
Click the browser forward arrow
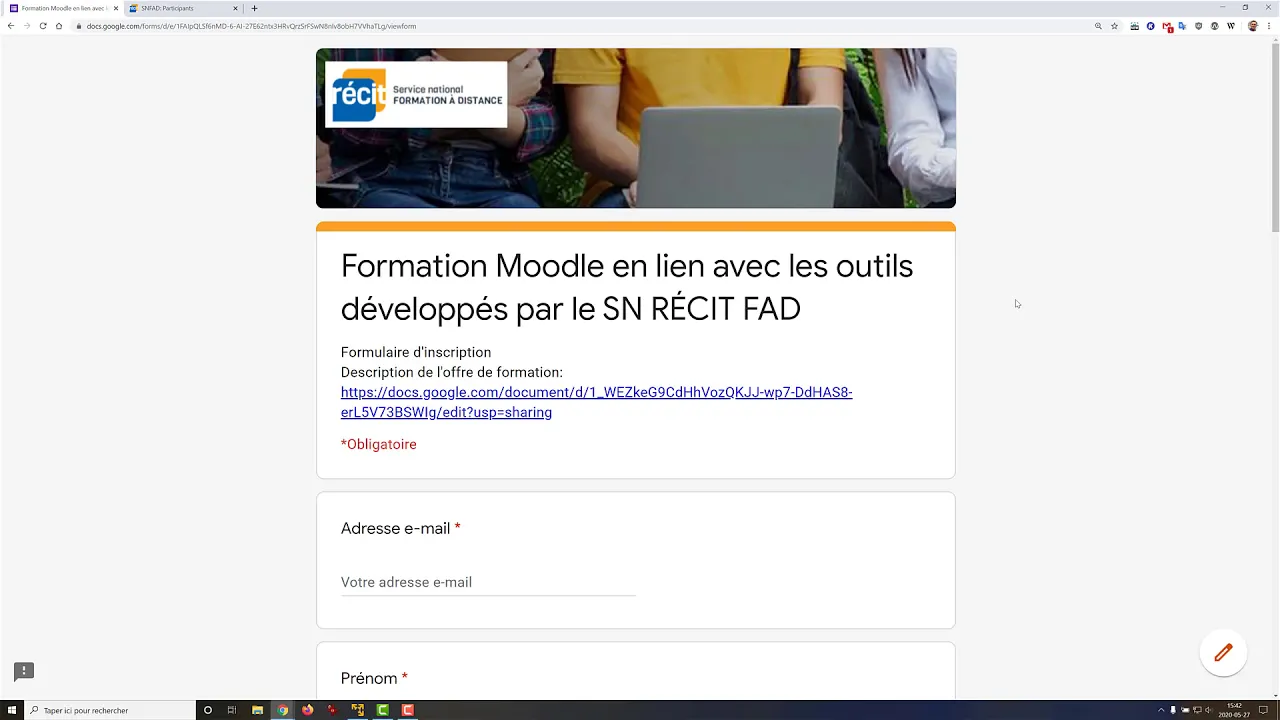click(x=27, y=26)
